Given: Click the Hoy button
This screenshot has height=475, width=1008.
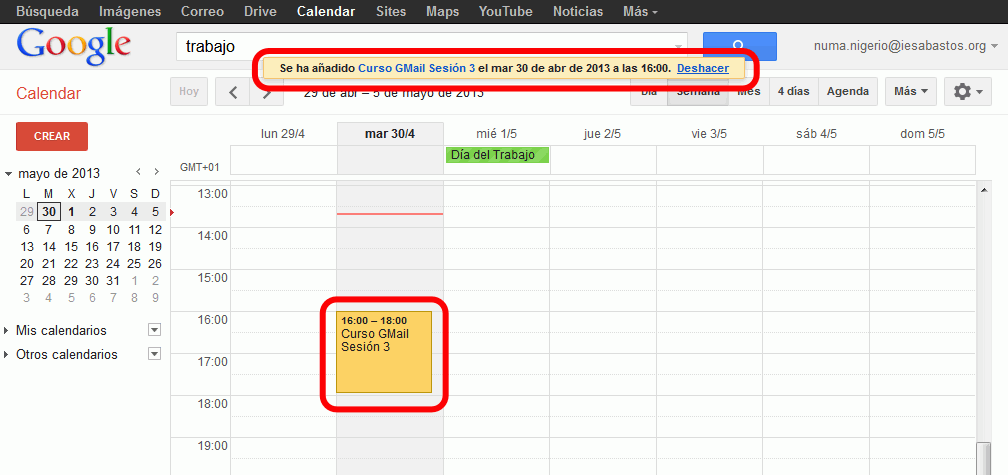Looking at the screenshot, I should pos(189,92).
